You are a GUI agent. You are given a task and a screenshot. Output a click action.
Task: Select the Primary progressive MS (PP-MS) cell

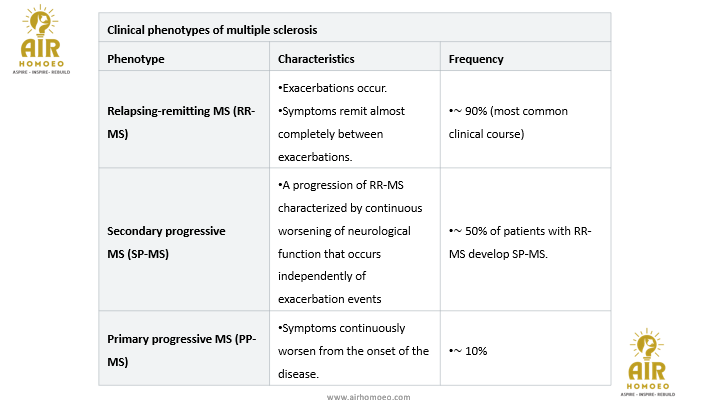point(182,350)
